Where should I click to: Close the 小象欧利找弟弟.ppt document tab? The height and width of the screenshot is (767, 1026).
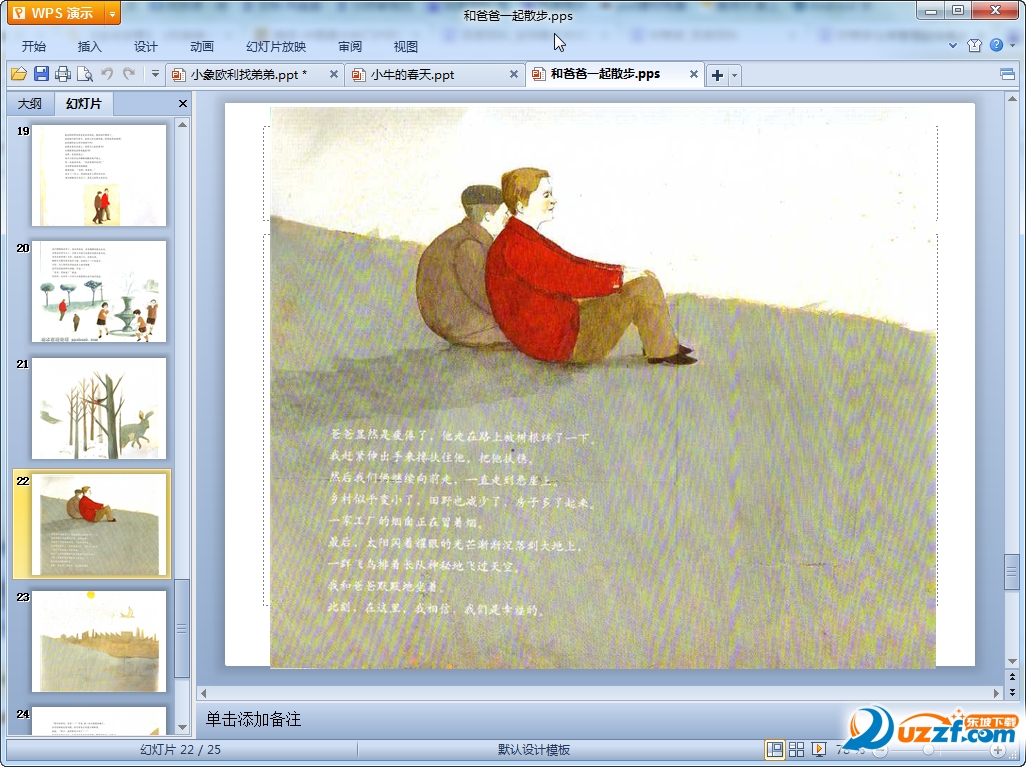[x=334, y=74]
